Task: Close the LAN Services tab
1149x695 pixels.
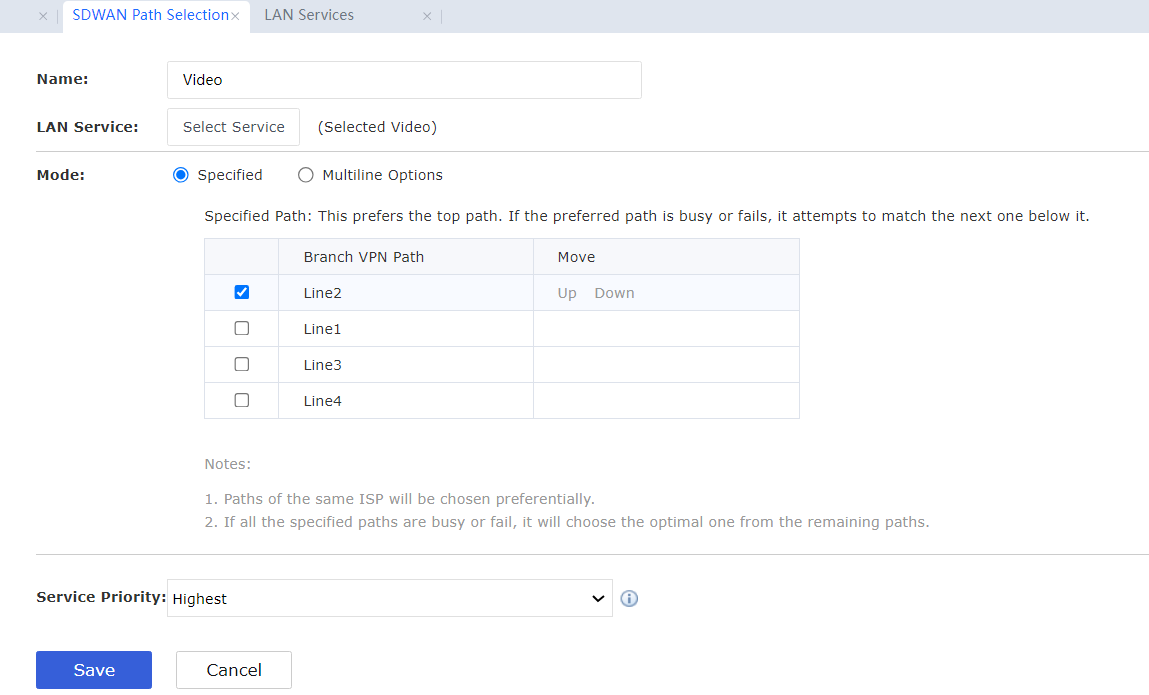Action: [427, 17]
